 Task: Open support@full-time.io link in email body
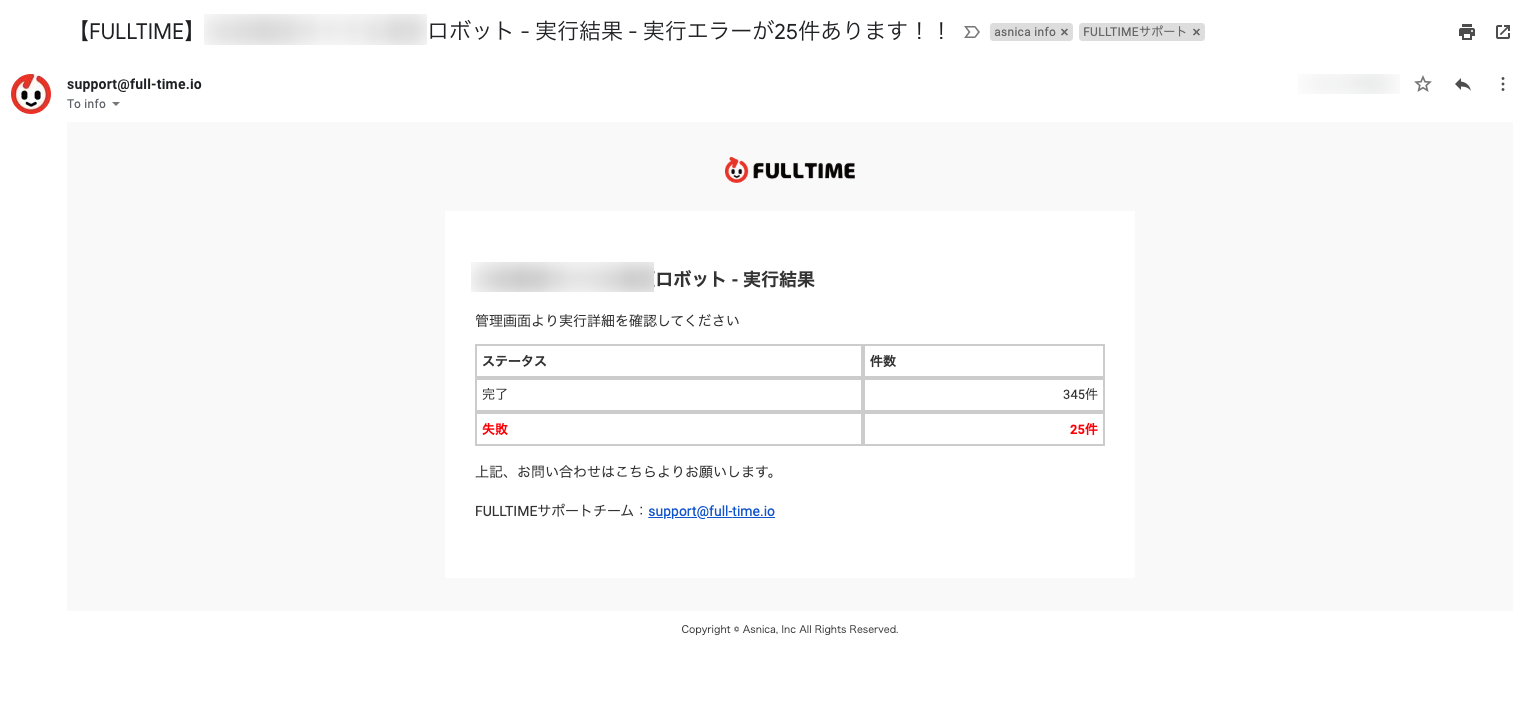711,511
